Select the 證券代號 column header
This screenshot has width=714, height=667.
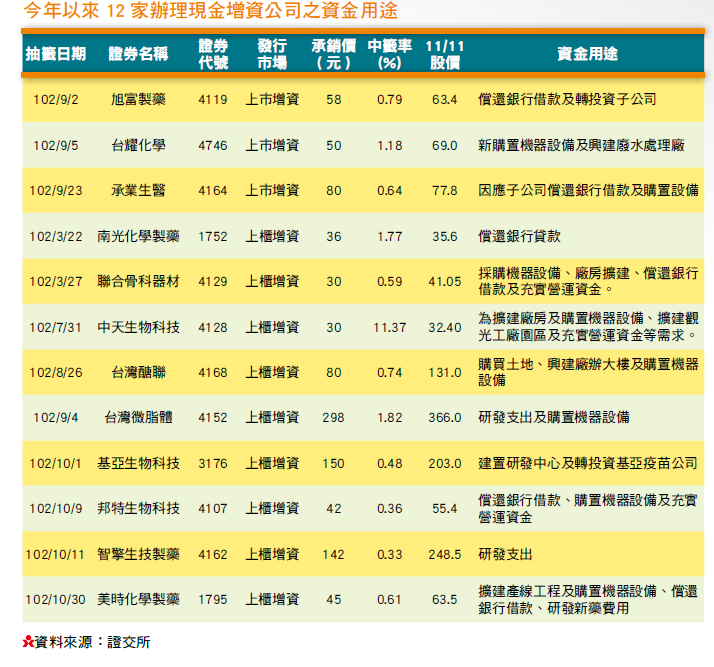tap(213, 54)
